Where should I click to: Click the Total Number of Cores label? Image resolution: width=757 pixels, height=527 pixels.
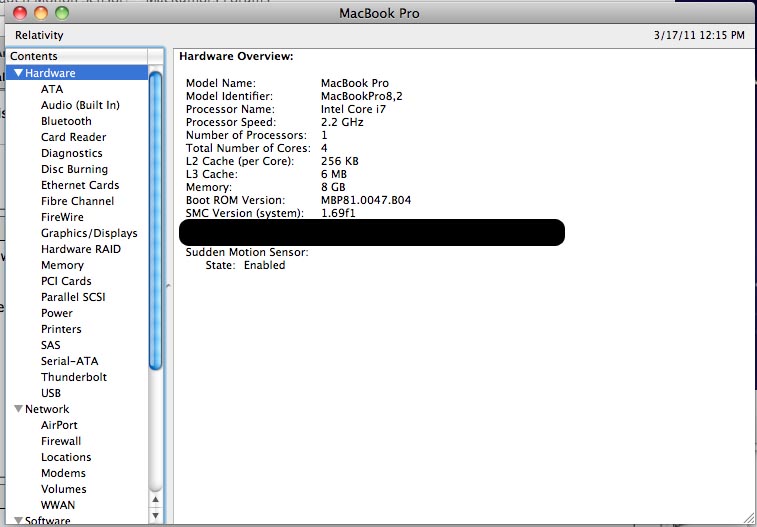(248, 148)
